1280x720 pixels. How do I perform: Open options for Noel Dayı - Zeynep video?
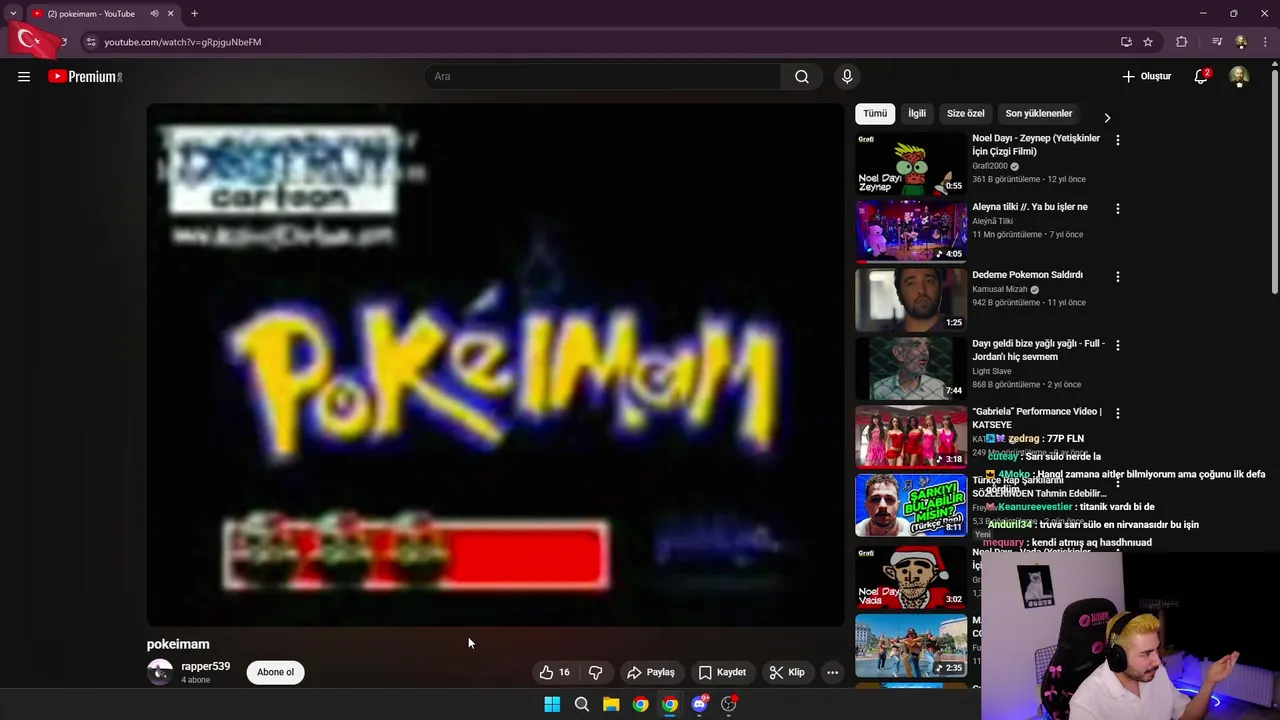pos(1118,140)
